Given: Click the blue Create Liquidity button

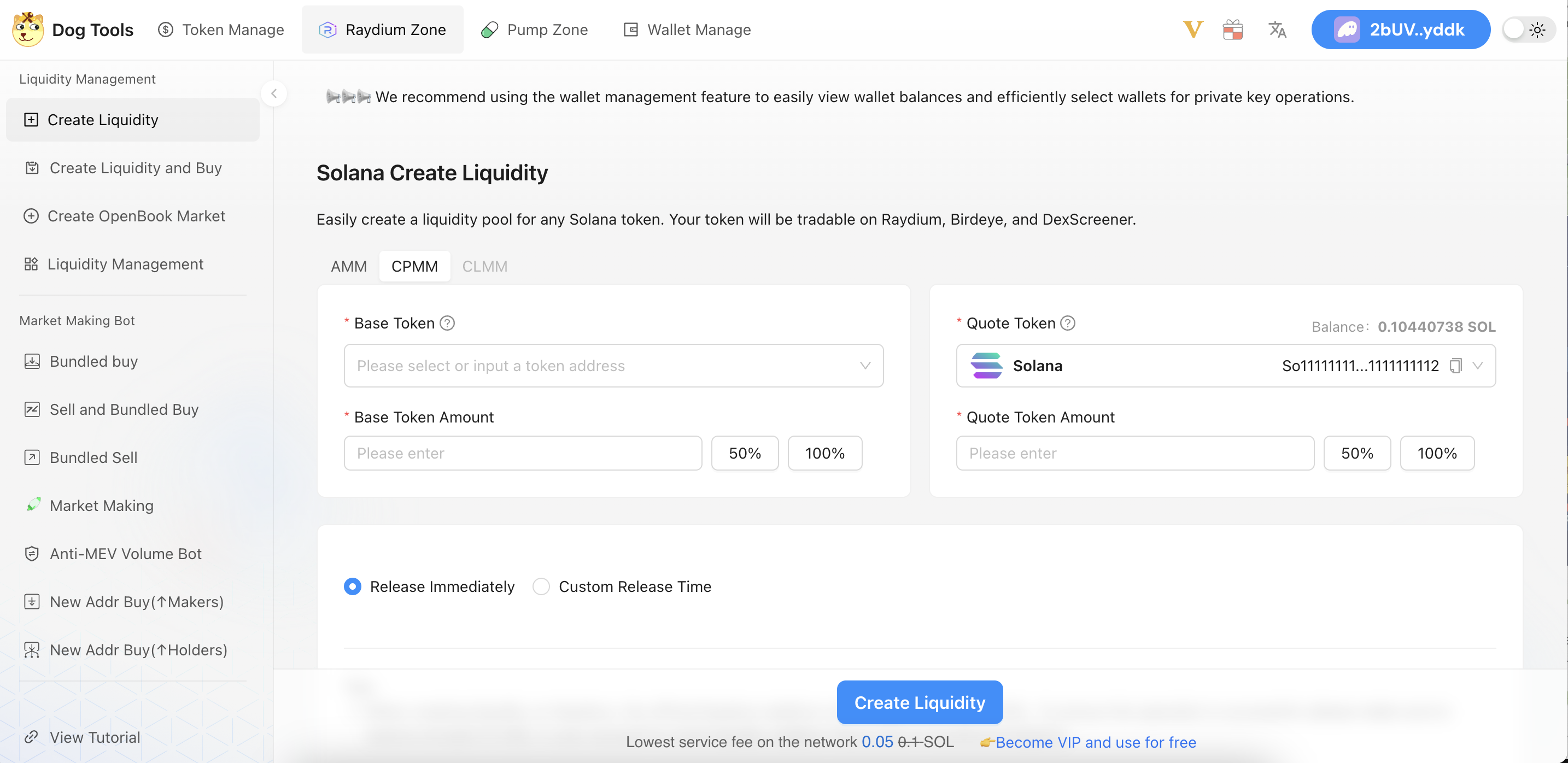Looking at the screenshot, I should (920, 703).
